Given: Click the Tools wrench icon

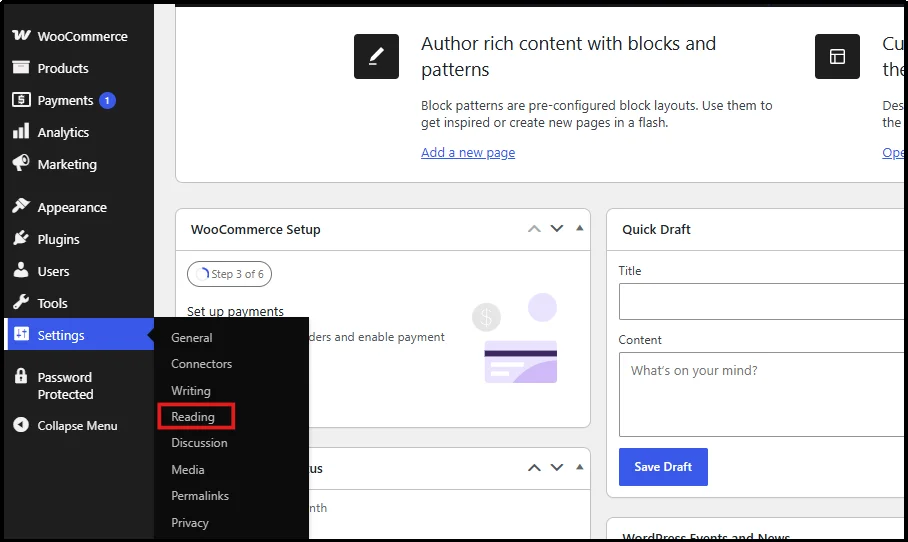Looking at the screenshot, I should click(x=21, y=302).
